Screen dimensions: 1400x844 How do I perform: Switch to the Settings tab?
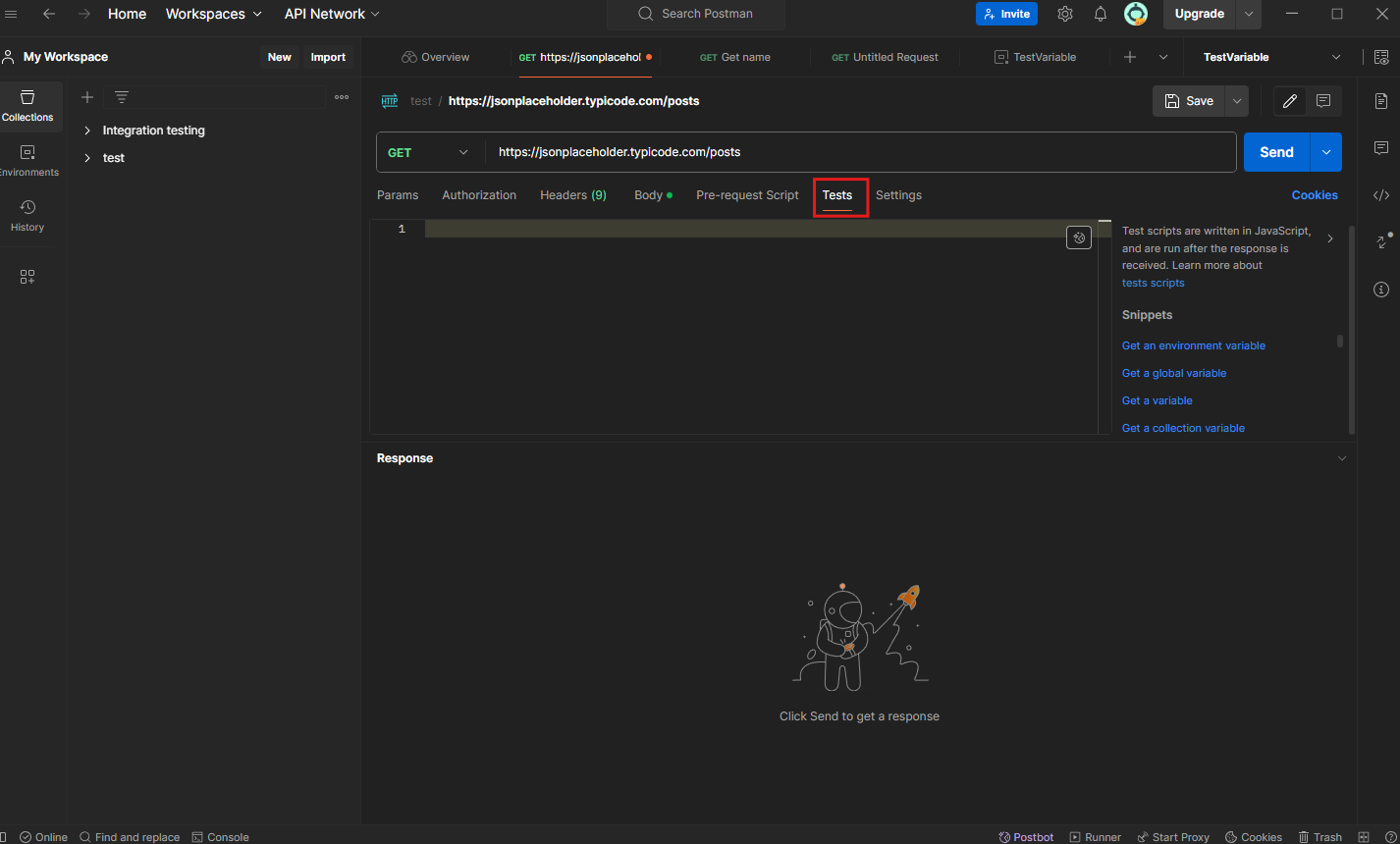(898, 195)
